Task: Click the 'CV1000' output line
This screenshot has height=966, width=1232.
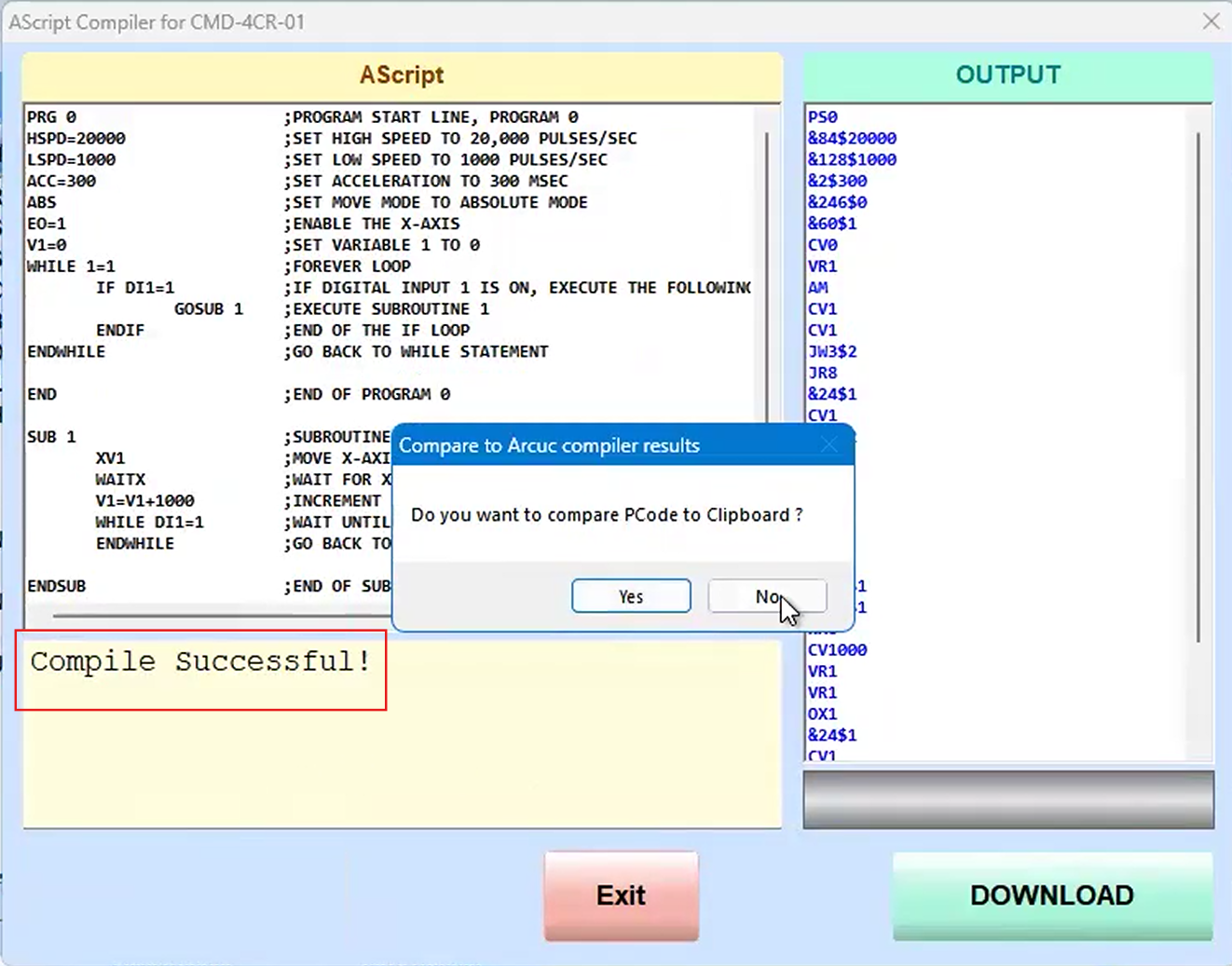Action: [x=838, y=650]
